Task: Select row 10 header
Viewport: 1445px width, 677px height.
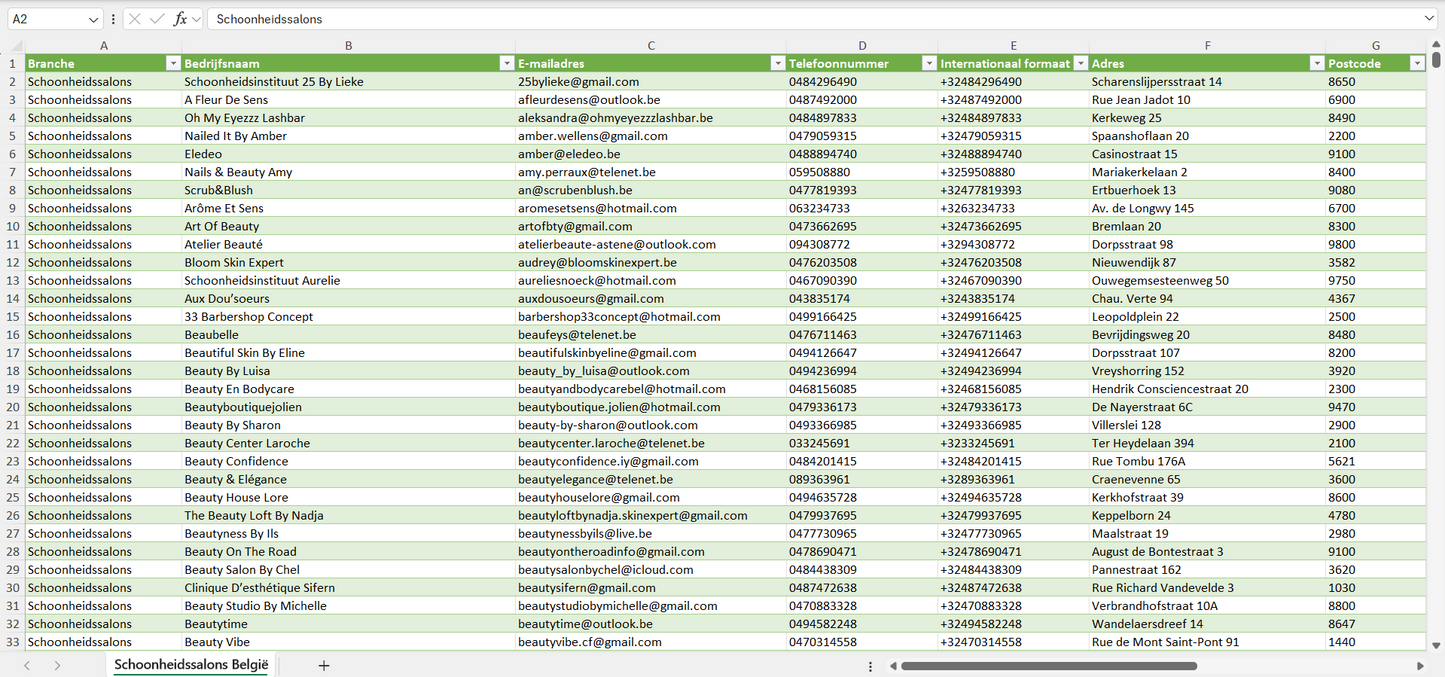Action: pyautogui.click(x=13, y=226)
